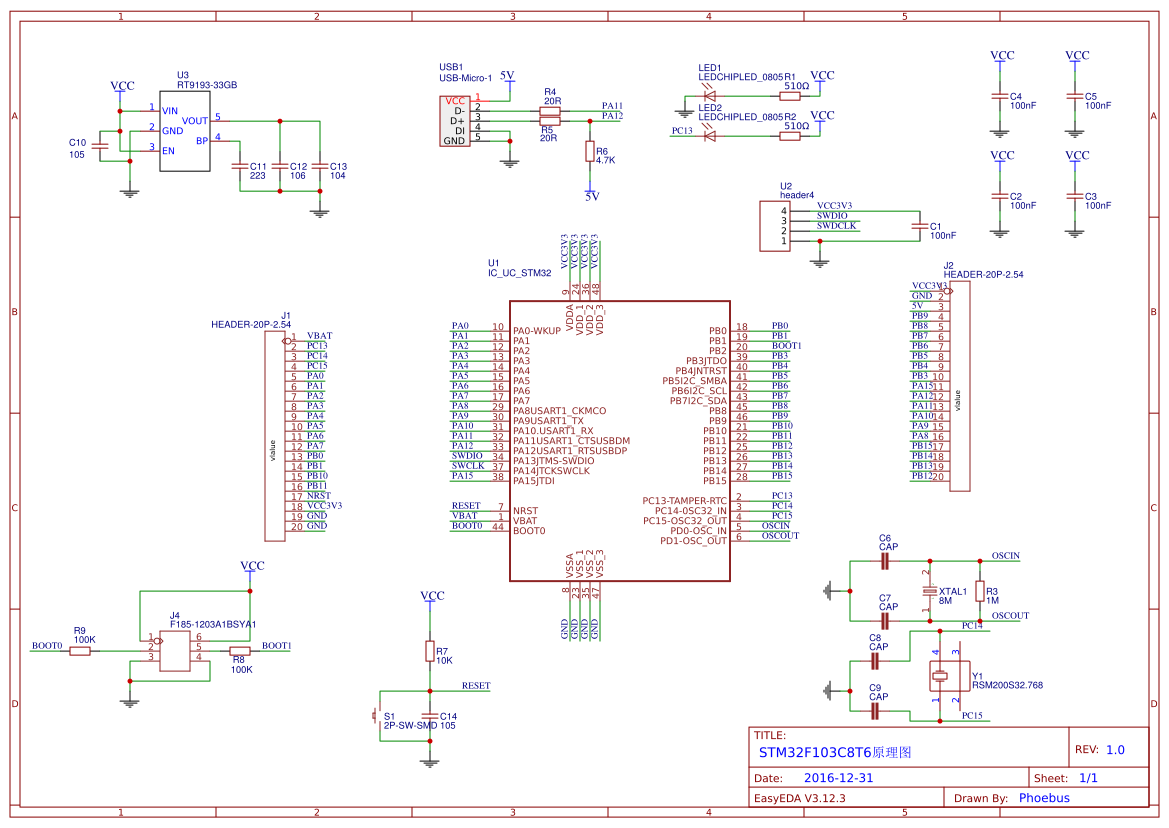
Task: Click the REV value 1.0
Action: [x=1115, y=750]
